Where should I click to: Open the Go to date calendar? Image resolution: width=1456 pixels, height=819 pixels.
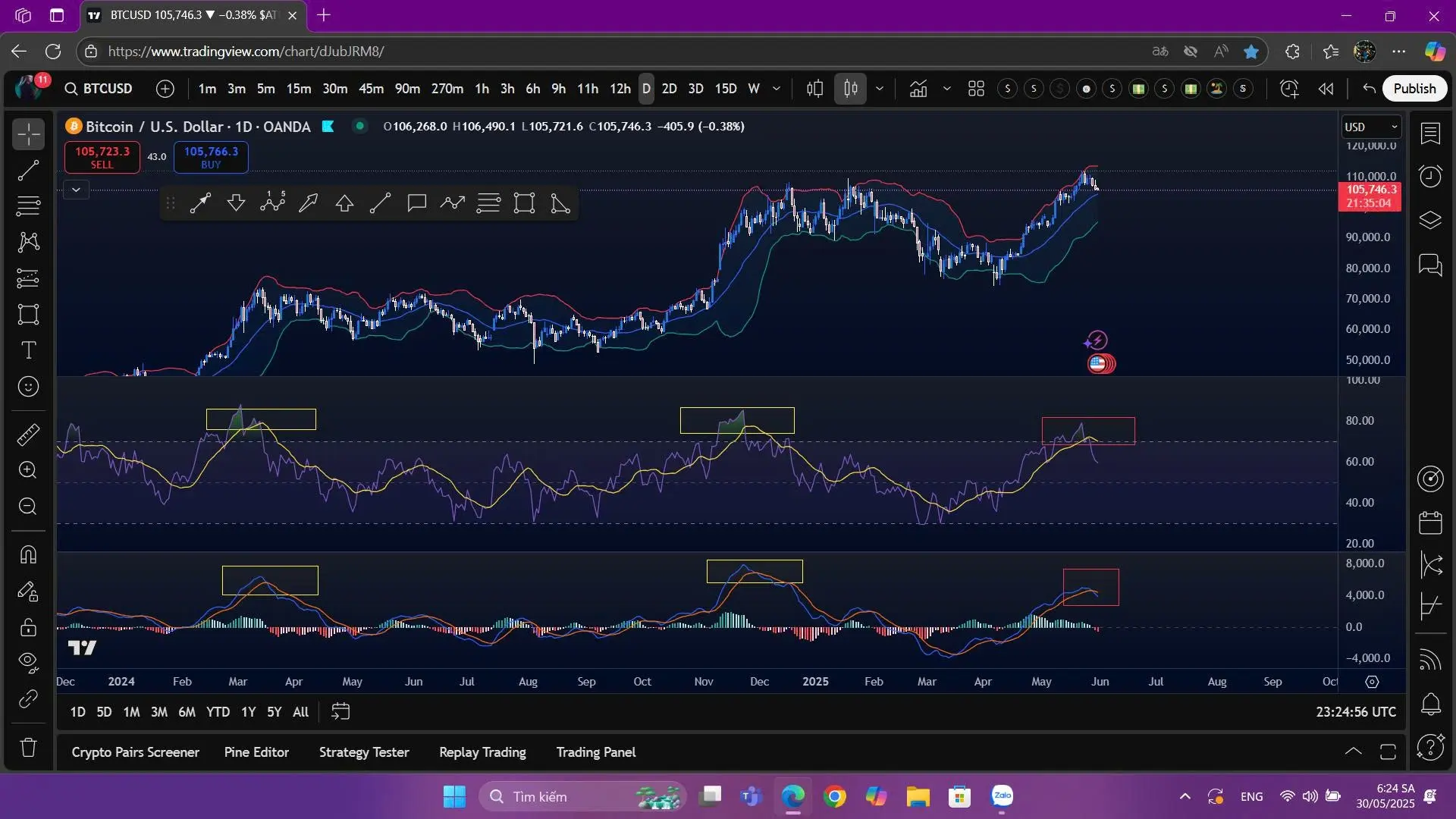point(340,712)
